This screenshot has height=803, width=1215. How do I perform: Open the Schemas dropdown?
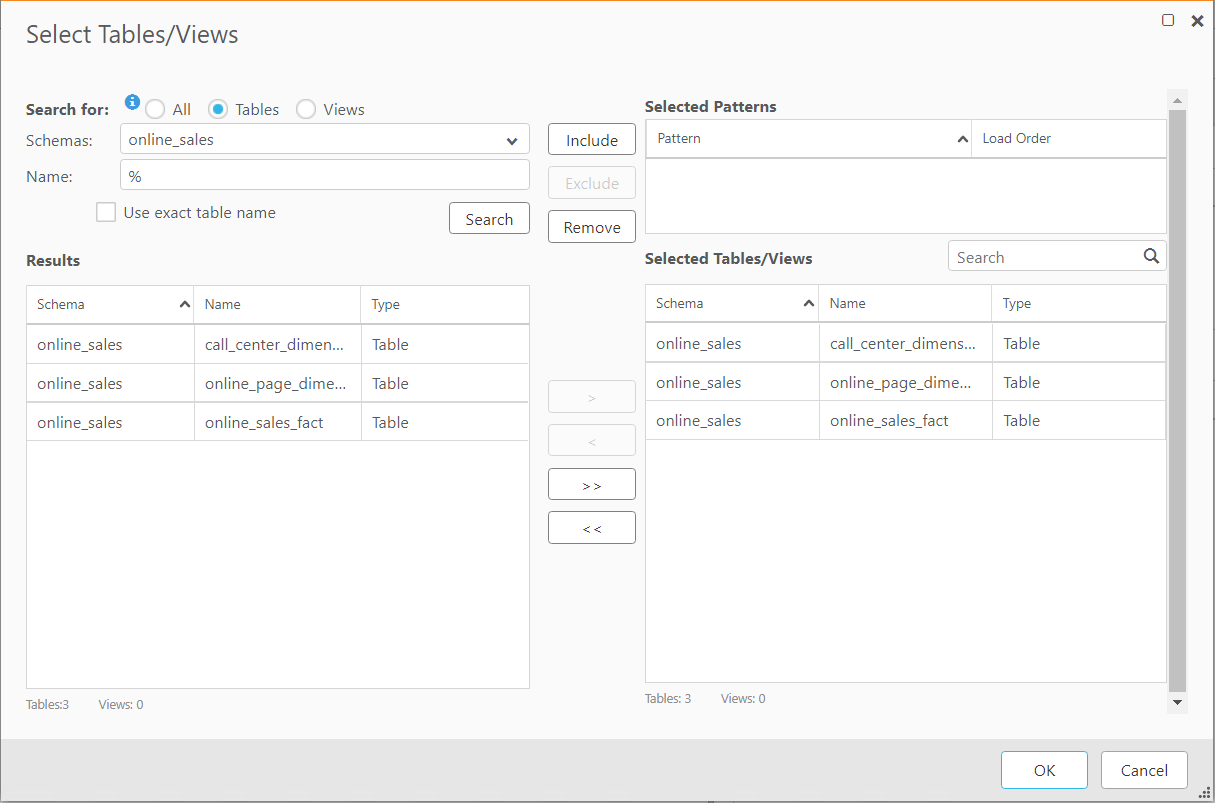pyautogui.click(x=512, y=140)
